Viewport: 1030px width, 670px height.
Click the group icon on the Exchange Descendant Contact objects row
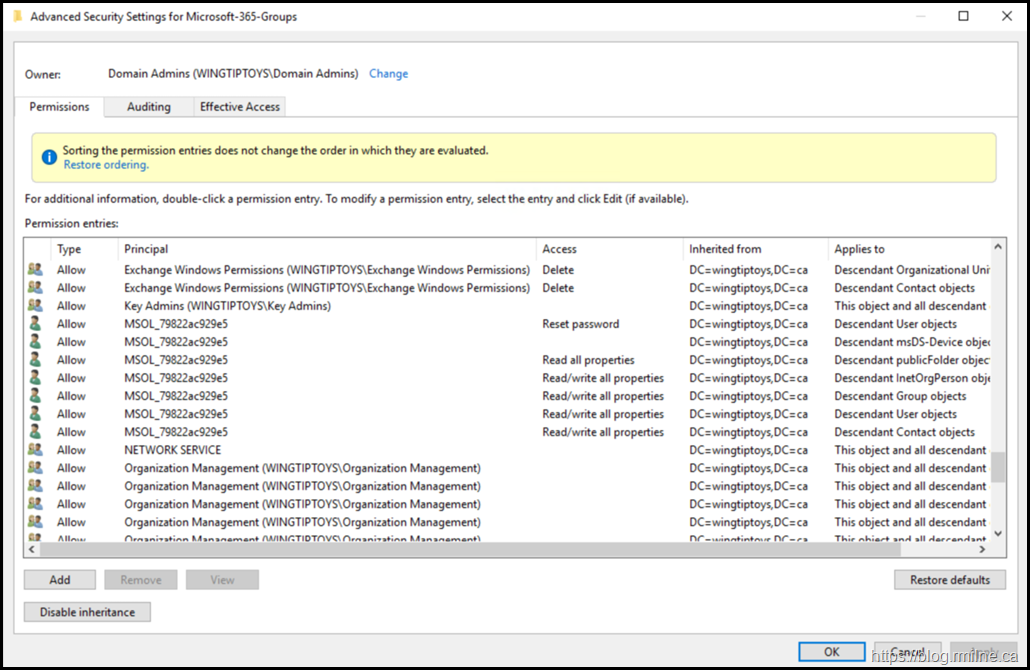36,288
